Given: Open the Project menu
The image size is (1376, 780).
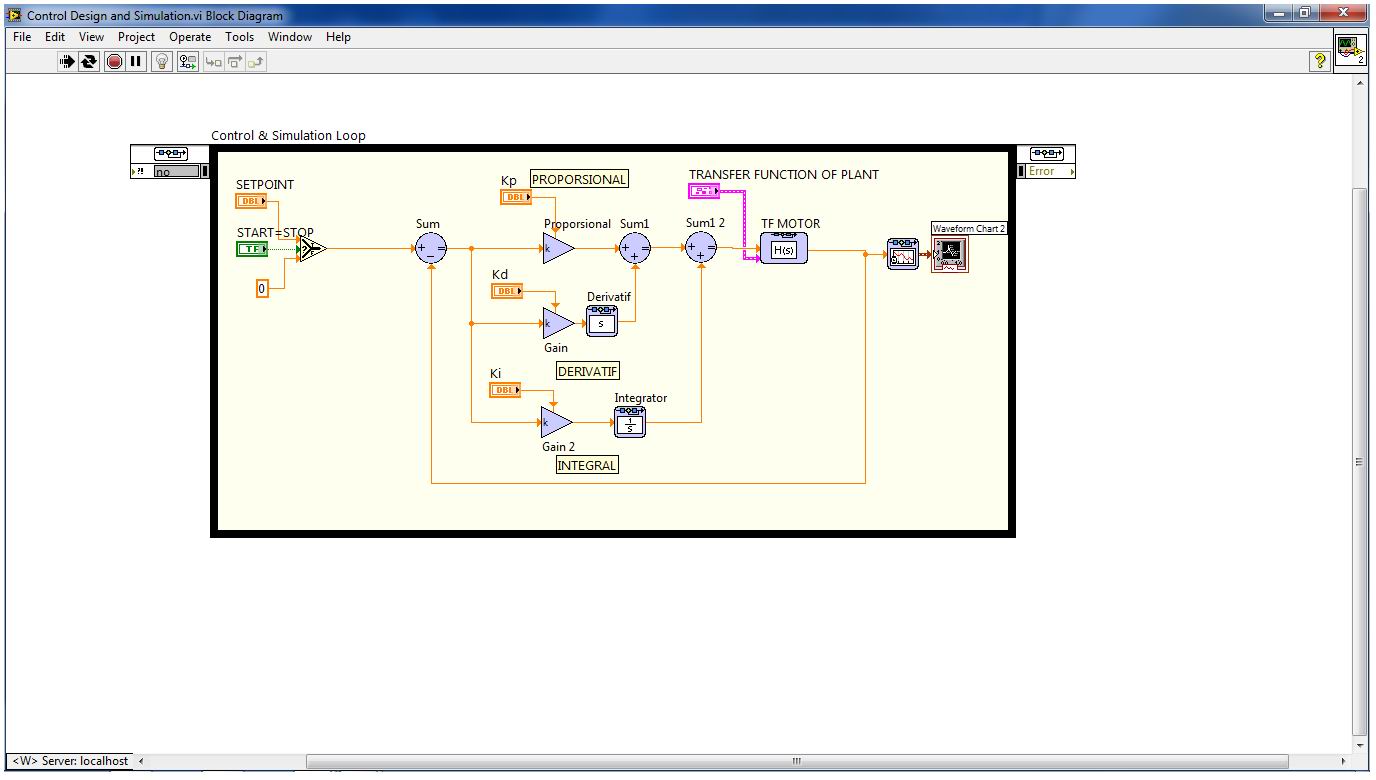Looking at the screenshot, I should (136, 37).
